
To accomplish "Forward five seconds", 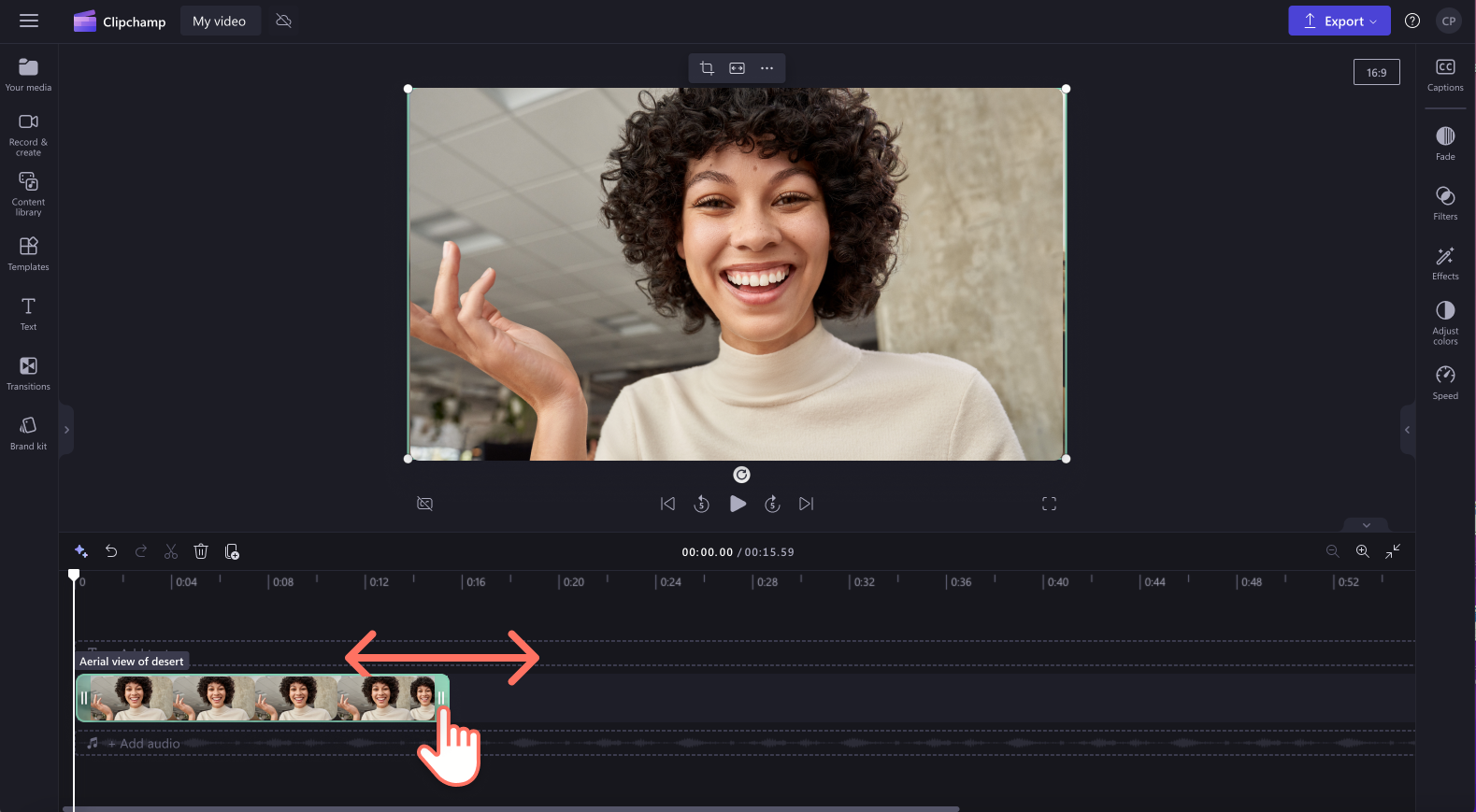I will [x=772, y=504].
